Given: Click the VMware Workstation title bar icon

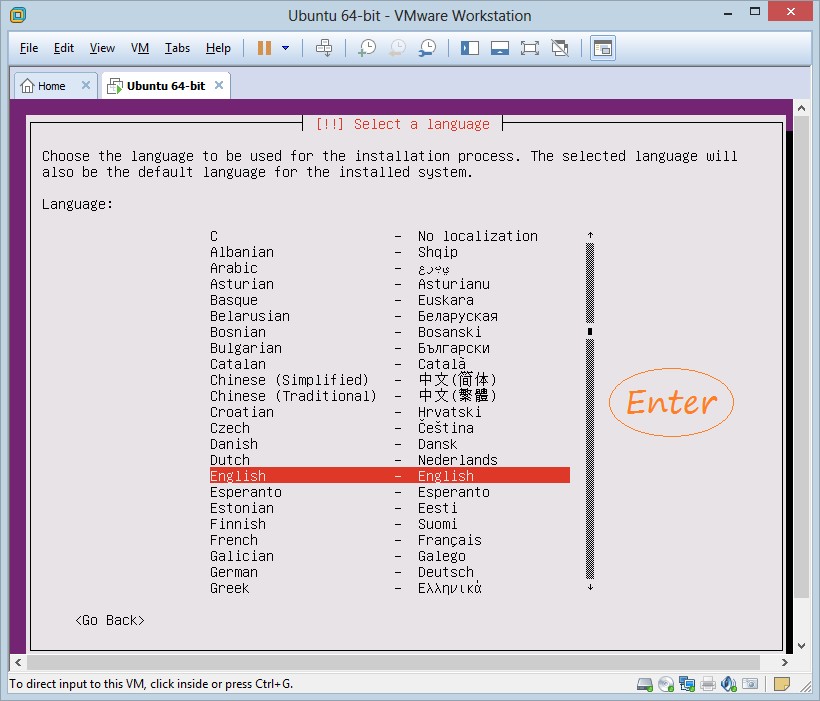Looking at the screenshot, I should tap(18, 15).
